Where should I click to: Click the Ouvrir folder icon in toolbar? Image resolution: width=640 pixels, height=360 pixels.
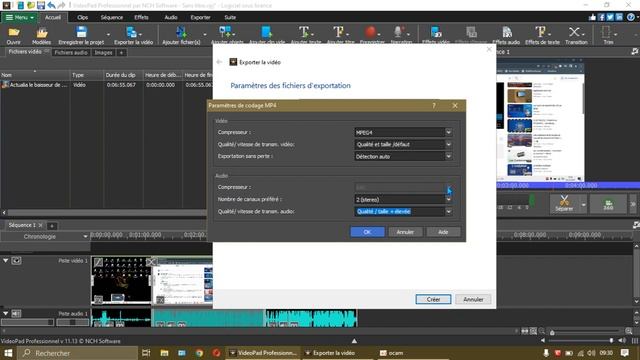point(13,33)
